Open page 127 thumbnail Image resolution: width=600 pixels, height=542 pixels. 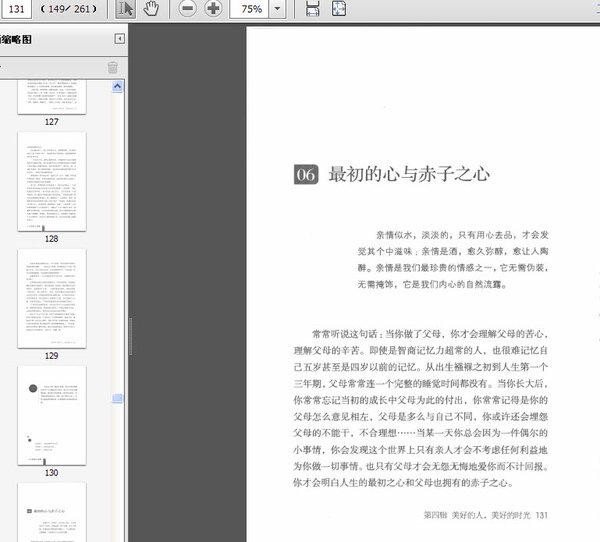pyautogui.click(x=52, y=97)
